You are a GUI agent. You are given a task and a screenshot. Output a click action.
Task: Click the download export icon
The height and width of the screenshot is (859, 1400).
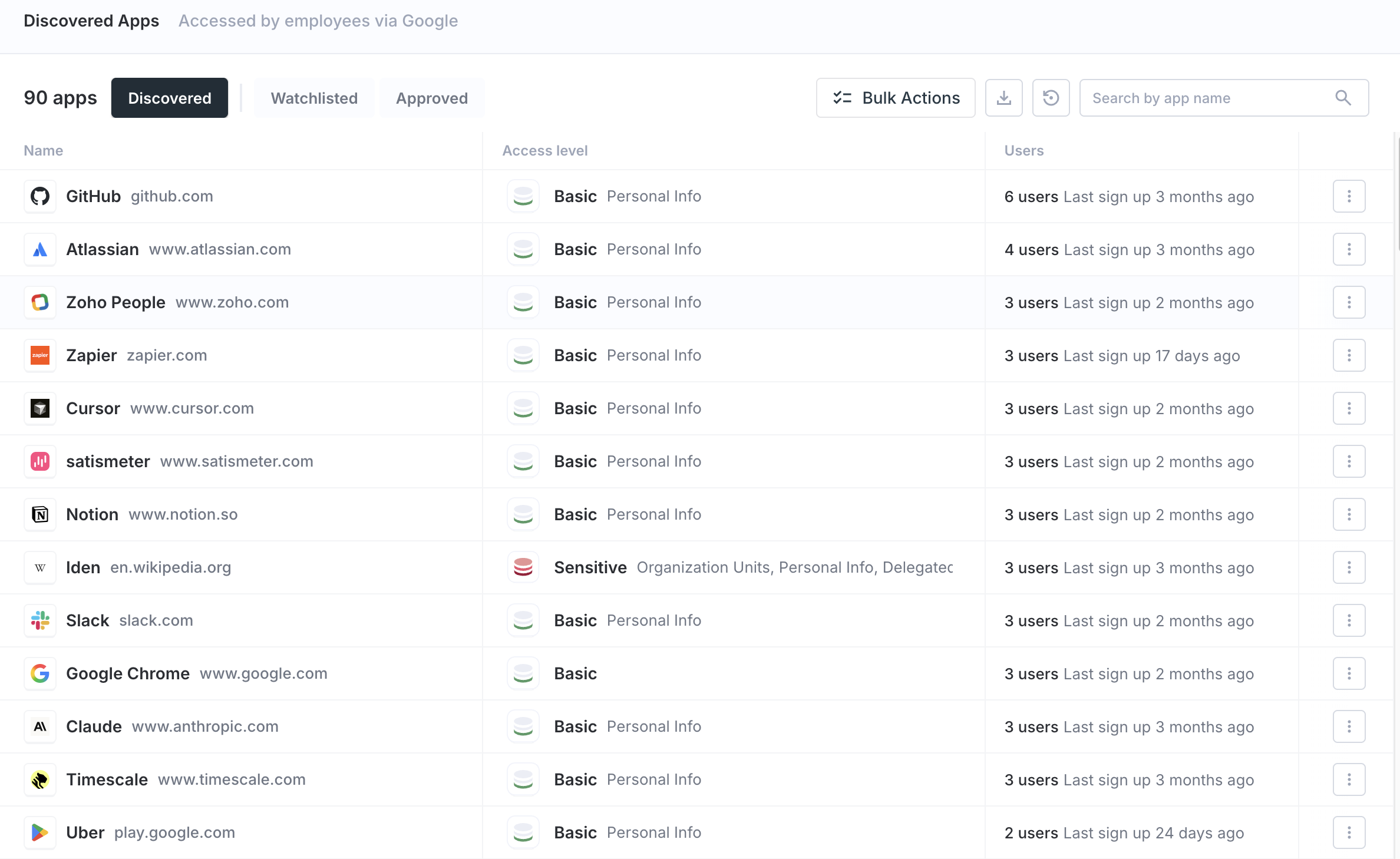(1003, 98)
